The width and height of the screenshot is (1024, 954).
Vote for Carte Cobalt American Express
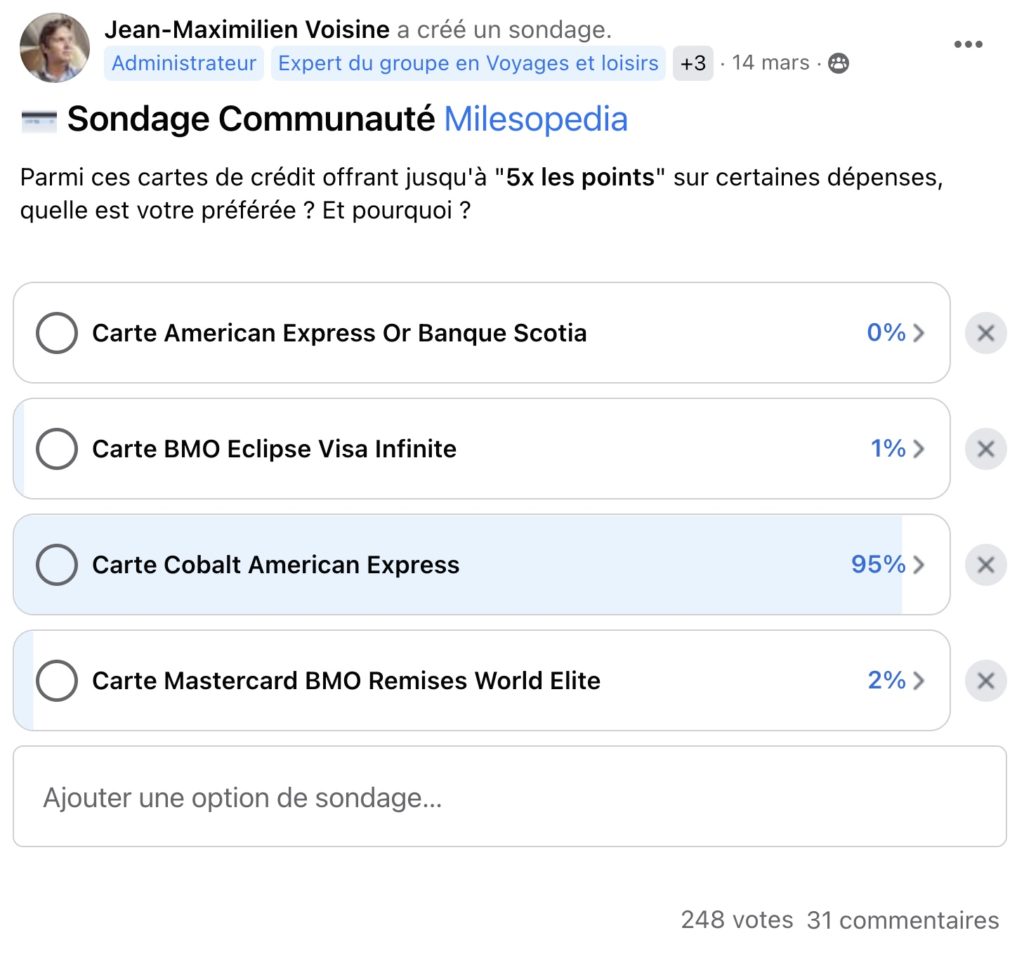[x=56, y=565]
